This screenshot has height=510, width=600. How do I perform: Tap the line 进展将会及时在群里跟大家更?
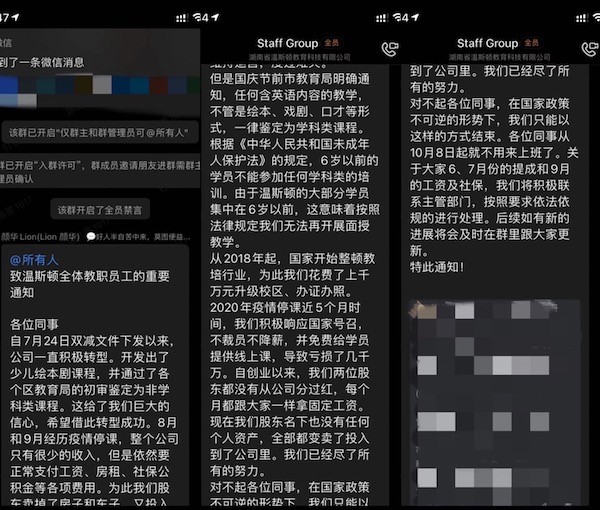pos(490,235)
